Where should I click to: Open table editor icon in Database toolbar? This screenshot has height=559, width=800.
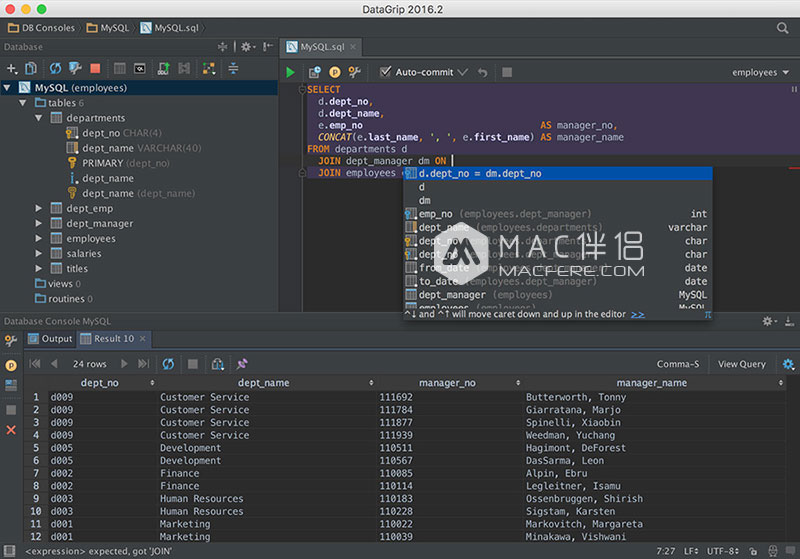click(x=120, y=68)
